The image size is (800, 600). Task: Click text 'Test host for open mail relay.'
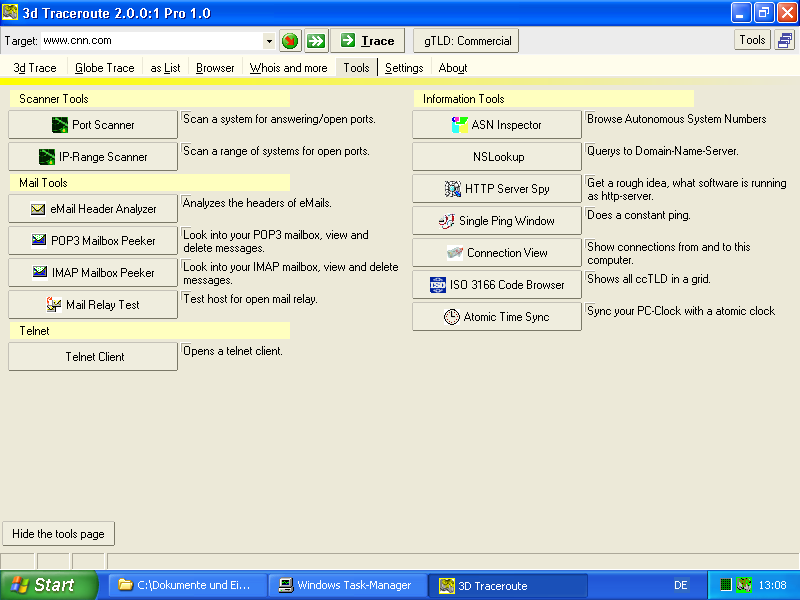pyautogui.click(x=250, y=299)
